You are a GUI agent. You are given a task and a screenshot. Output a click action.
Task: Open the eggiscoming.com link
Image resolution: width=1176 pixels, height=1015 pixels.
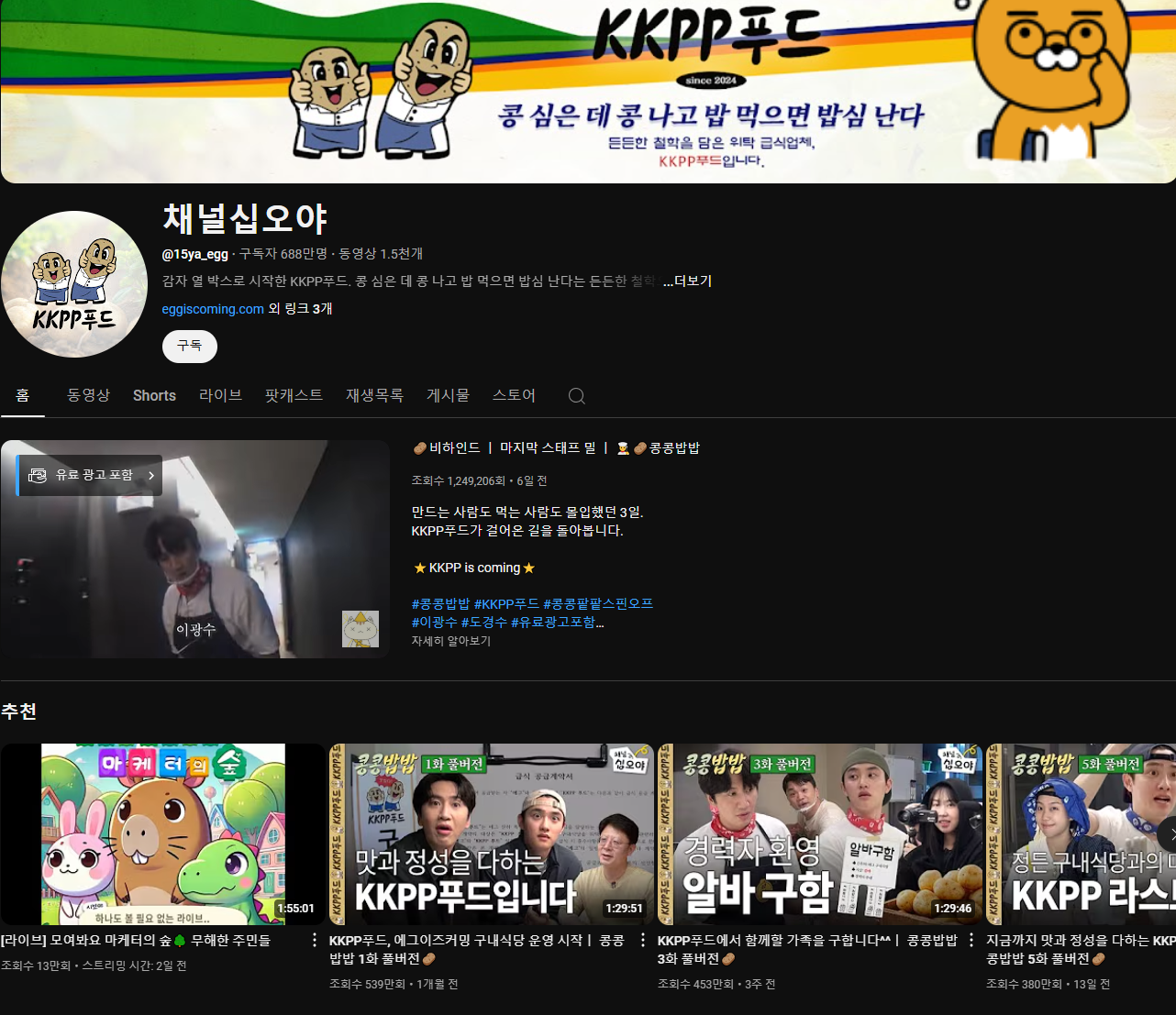[213, 309]
